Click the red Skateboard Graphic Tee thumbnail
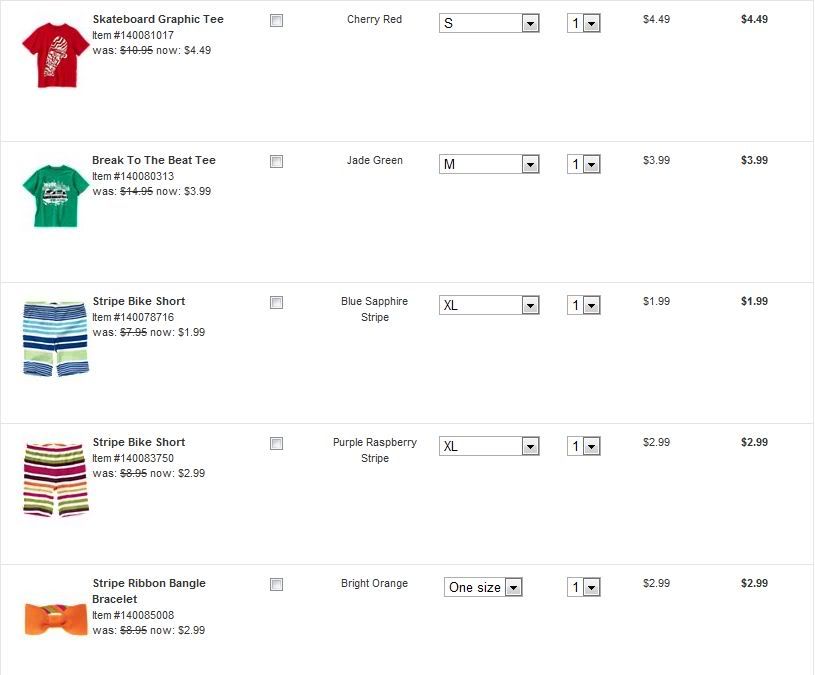The image size is (815, 675). (54, 56)
